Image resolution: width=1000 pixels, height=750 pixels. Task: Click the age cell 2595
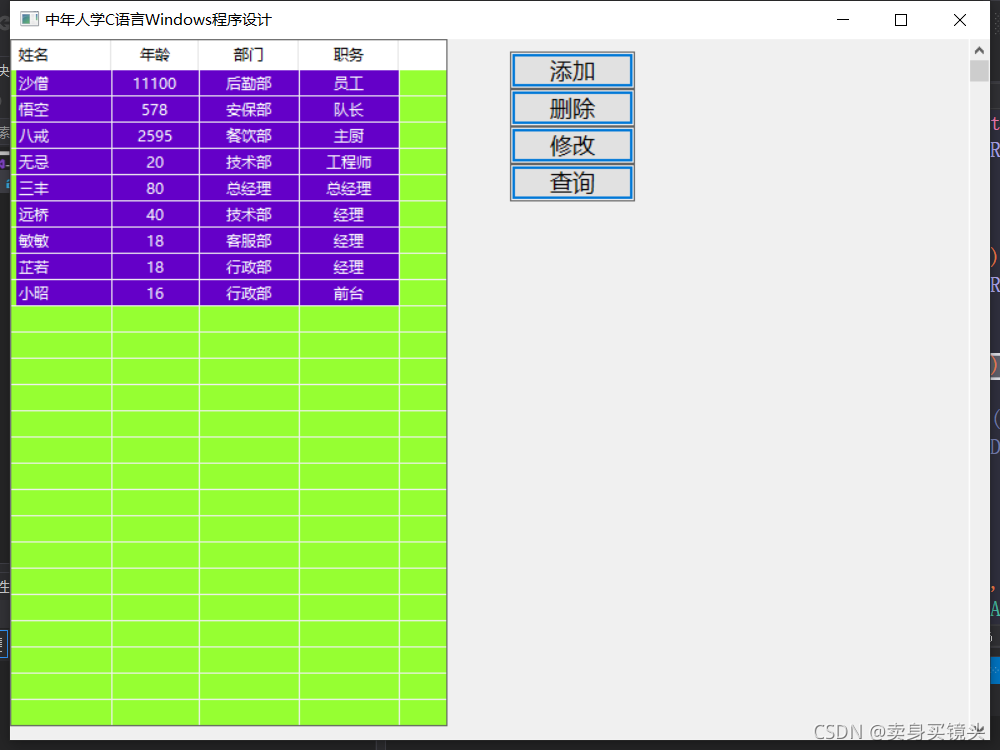tap(155, 136)
